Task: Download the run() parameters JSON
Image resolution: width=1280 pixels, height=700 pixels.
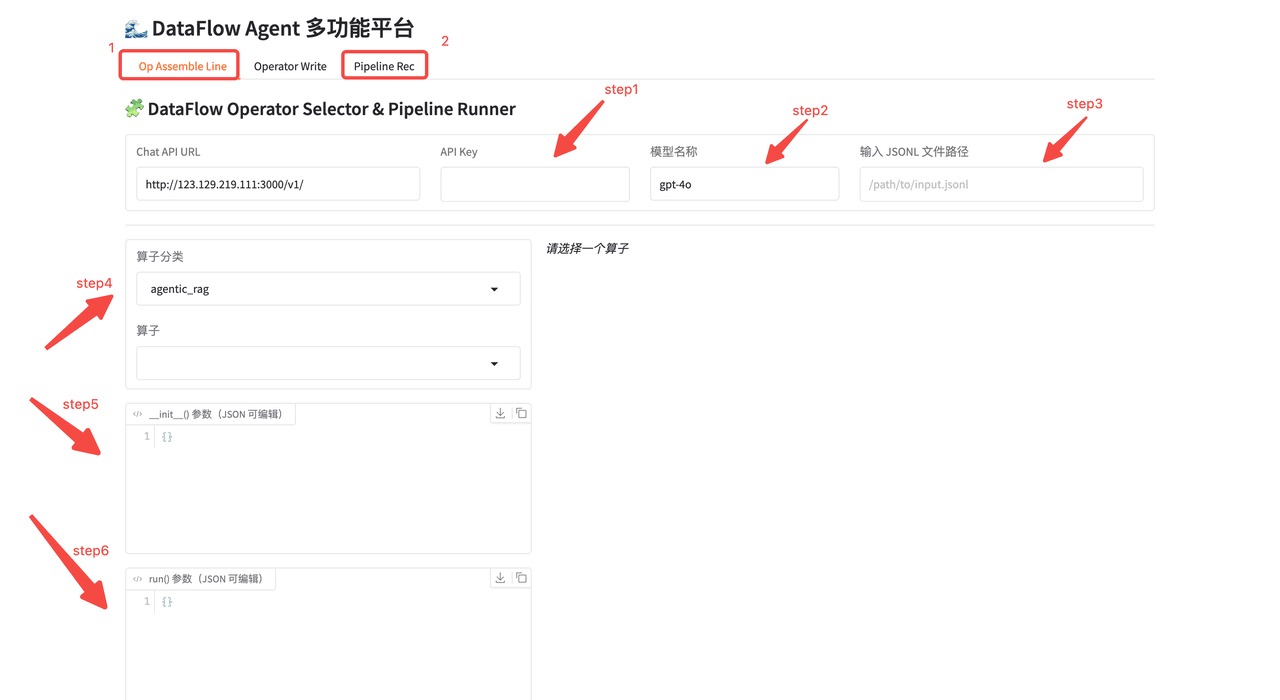Action: (x=500, y=578)
